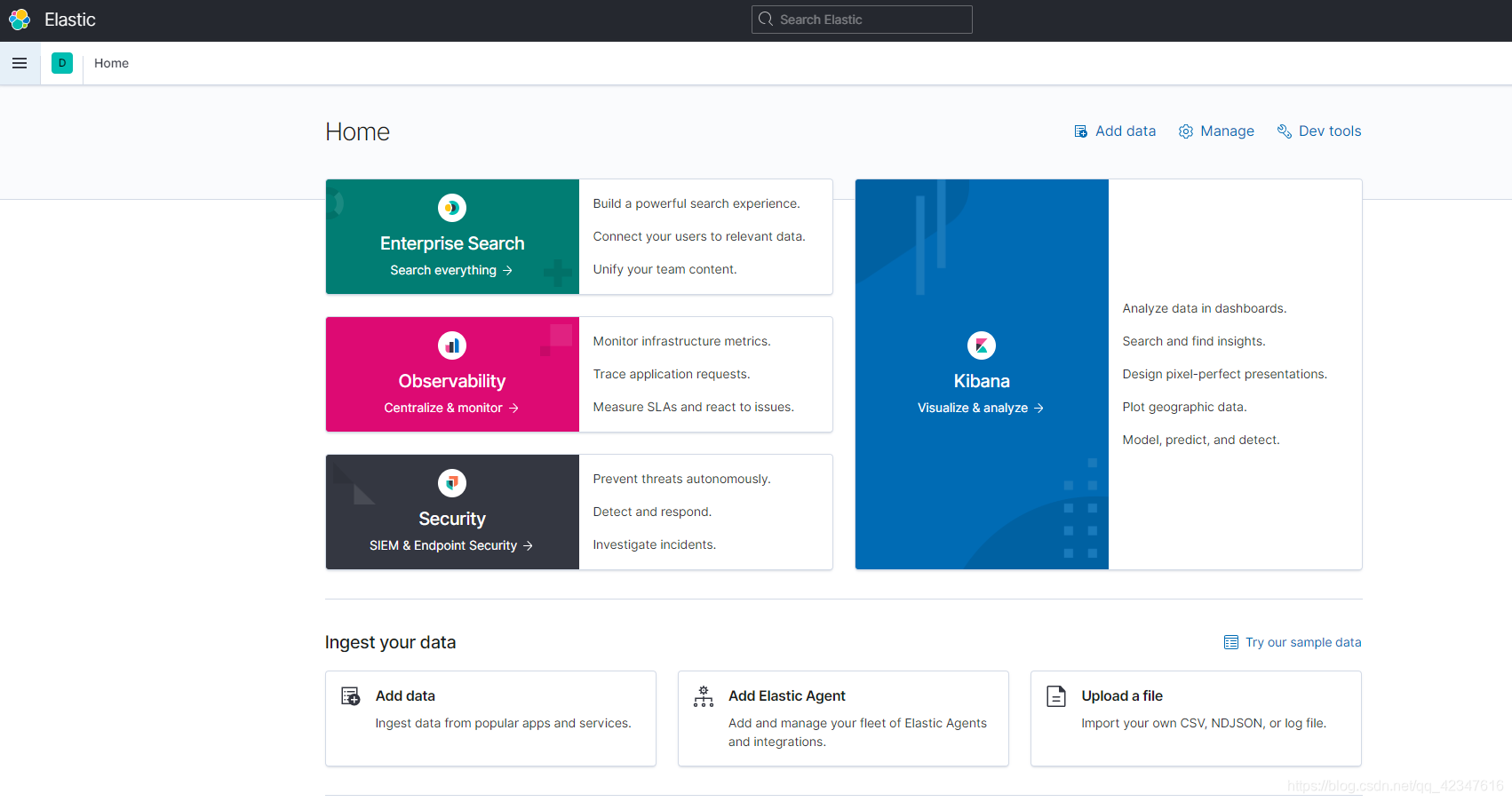Click 'Detect and respond.' text
This screenshot has width=1512, height=802.
click(x=653, y=512)
